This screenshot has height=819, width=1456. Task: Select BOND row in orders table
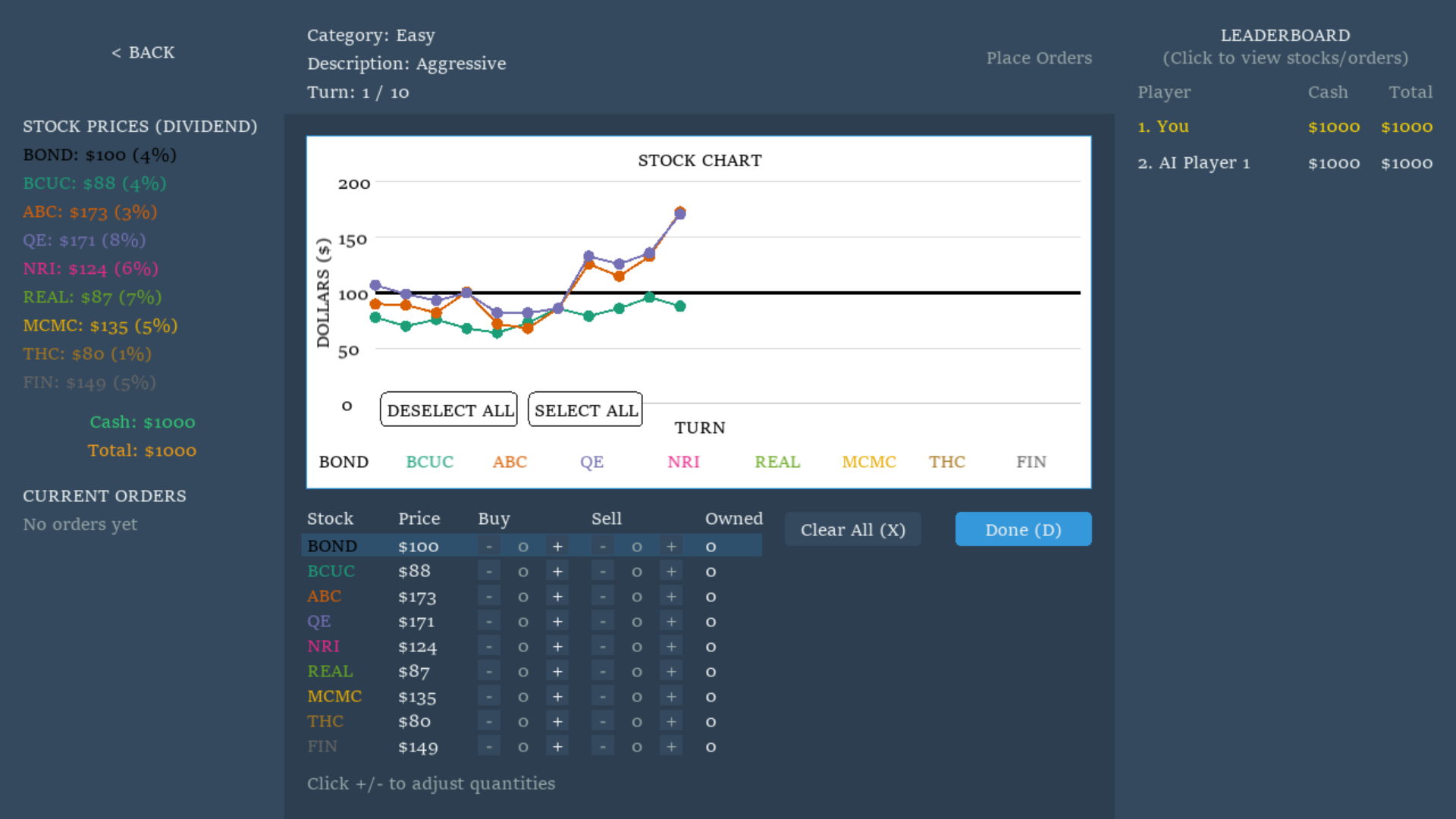(x=532, y=546)
